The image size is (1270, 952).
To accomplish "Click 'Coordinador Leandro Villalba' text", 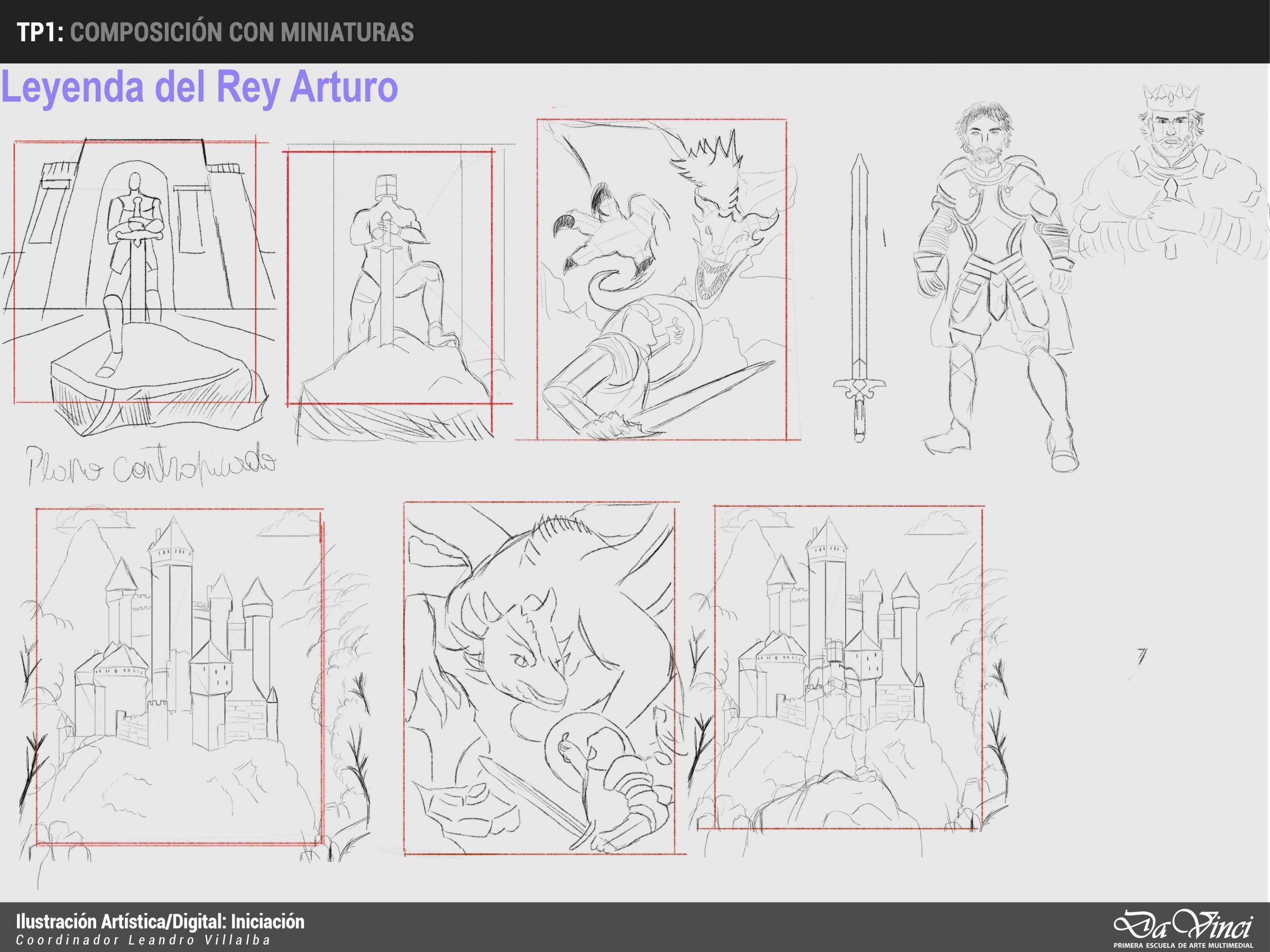I will pyautogui.click(x=143, y=940).
